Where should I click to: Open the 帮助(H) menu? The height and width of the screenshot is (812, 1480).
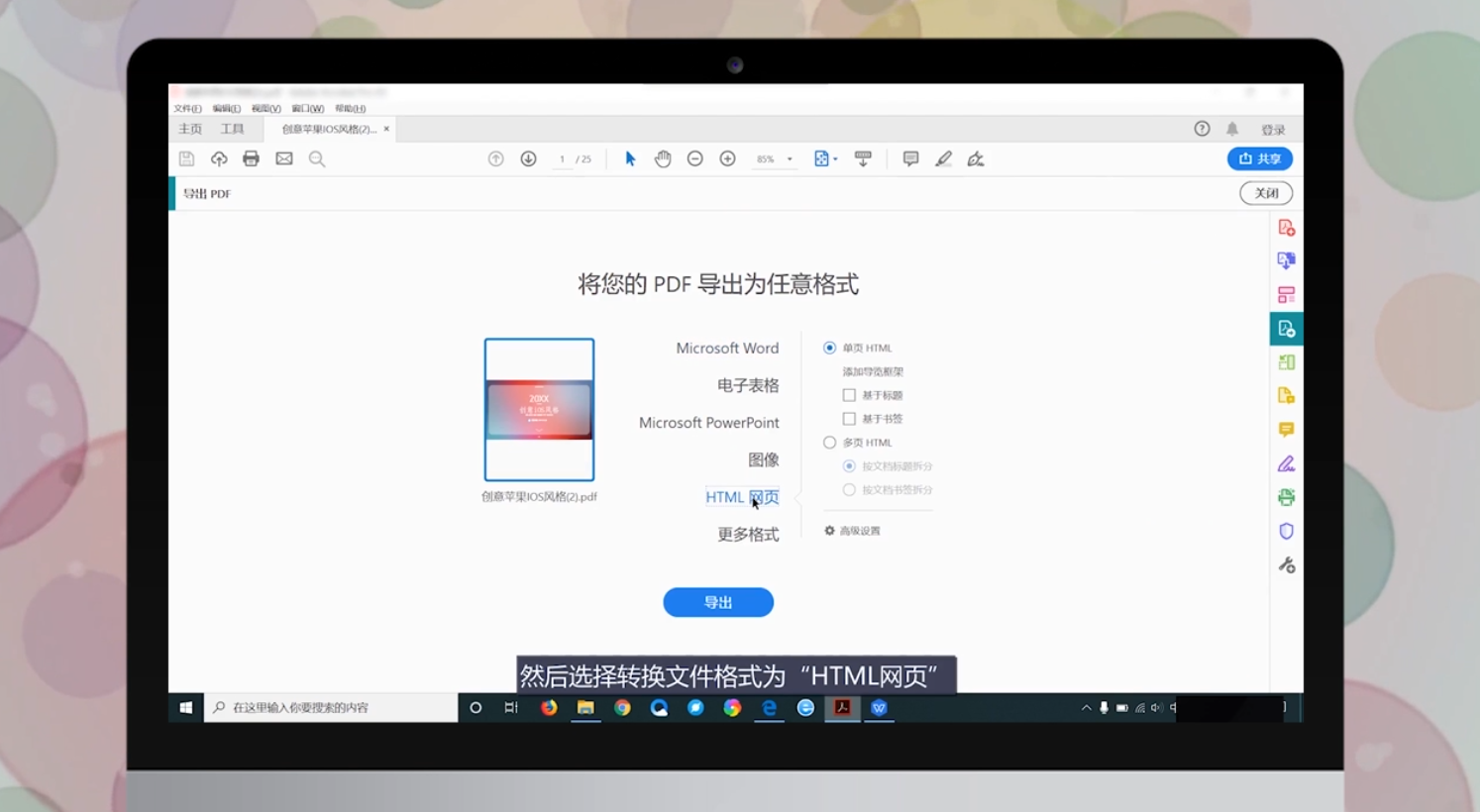point(350,109)
